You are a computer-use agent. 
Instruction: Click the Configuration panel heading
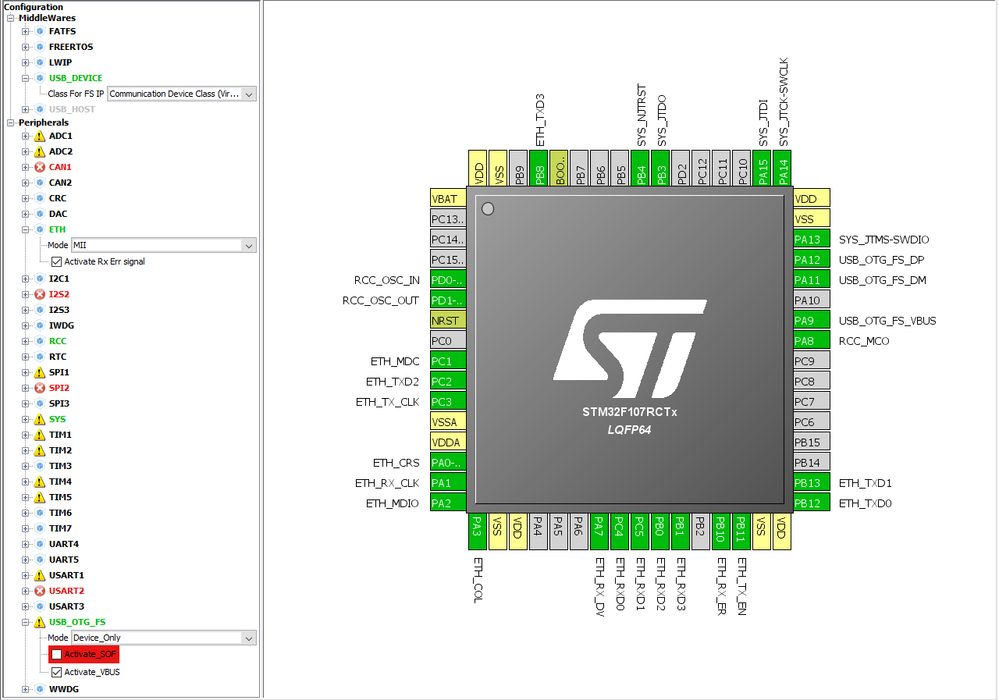point(33,7)
